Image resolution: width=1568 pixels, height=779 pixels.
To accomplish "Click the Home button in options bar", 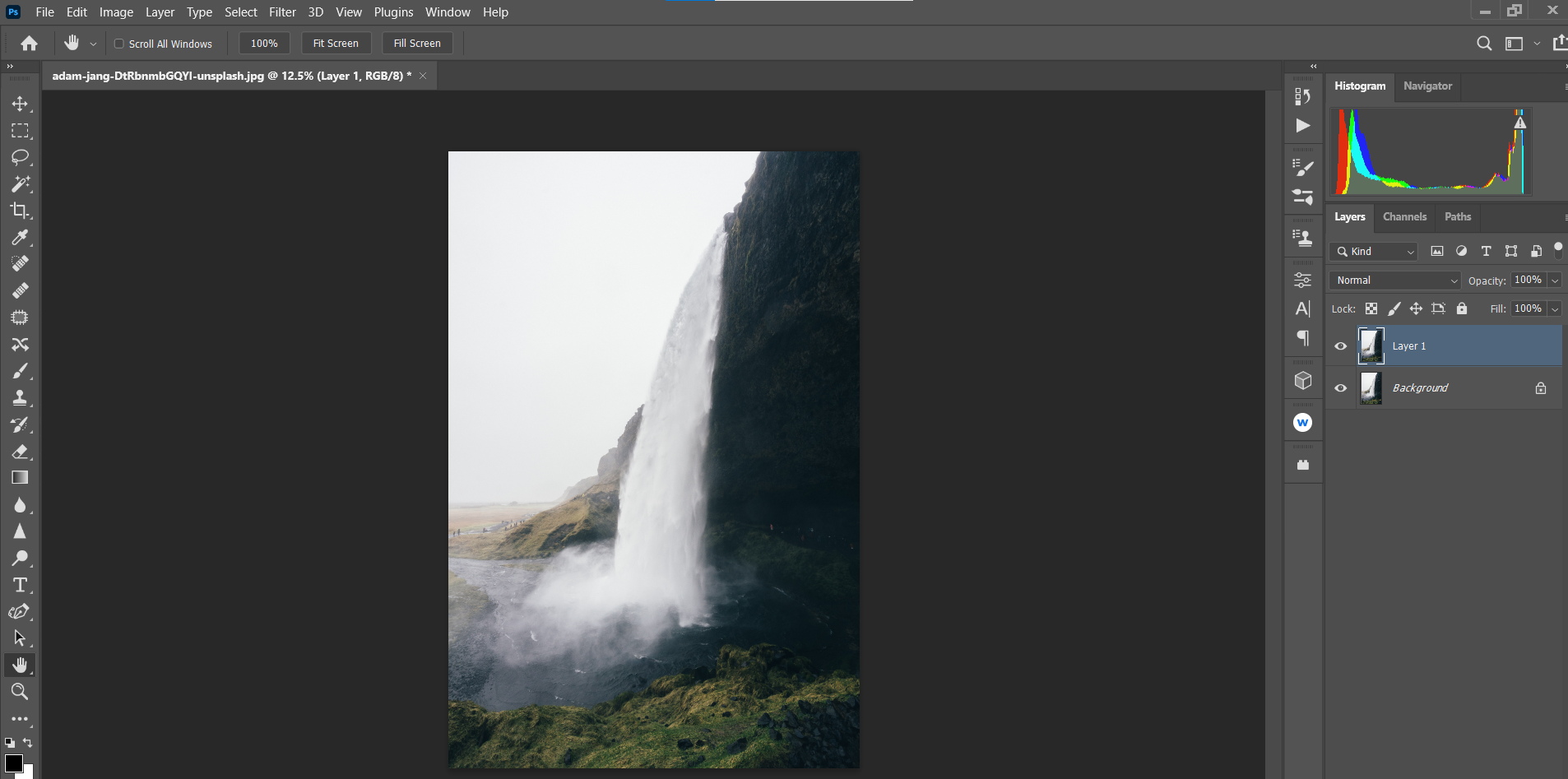I will (29, 44).
